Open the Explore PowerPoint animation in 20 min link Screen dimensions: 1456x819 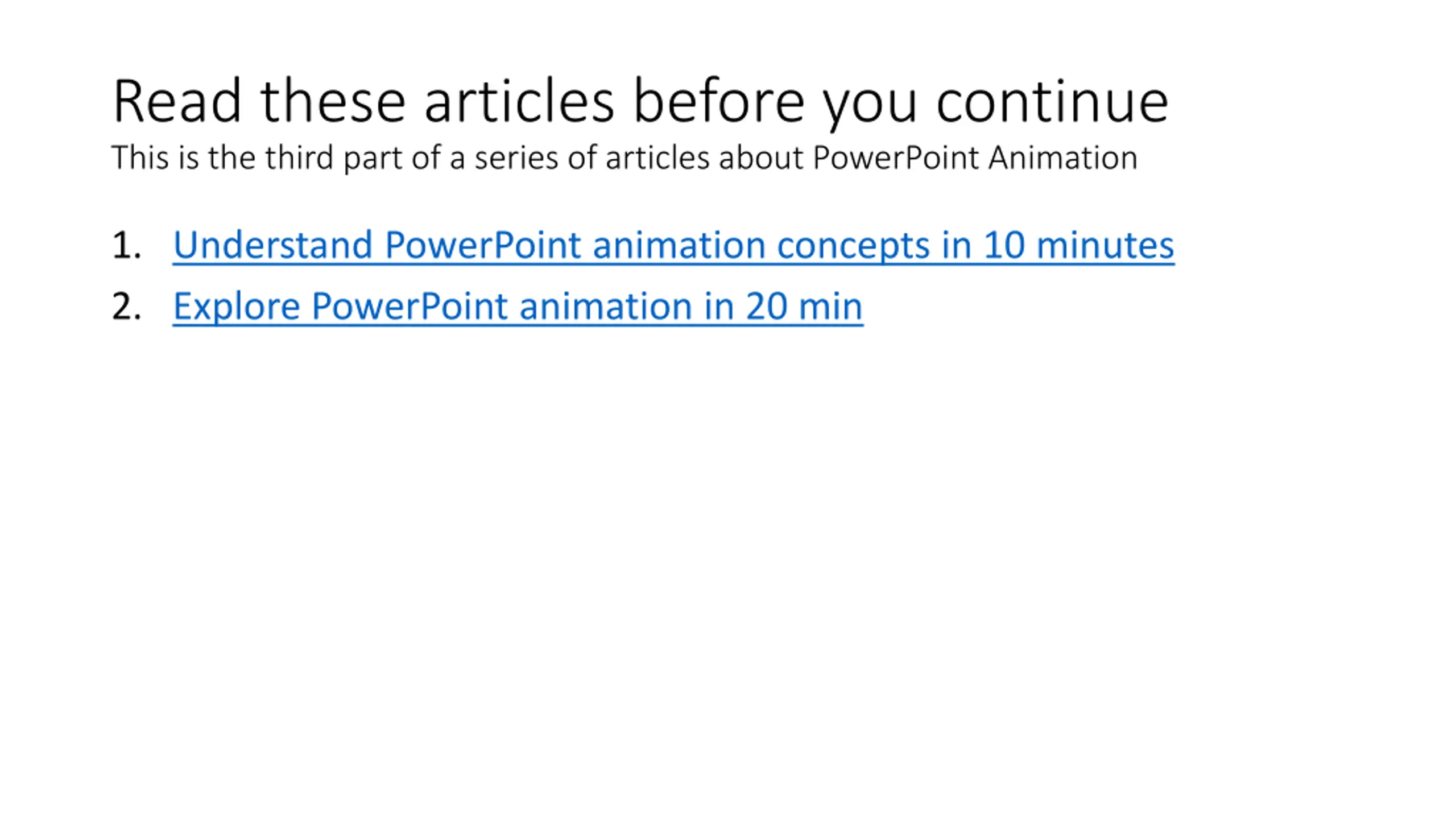(518, 307)
